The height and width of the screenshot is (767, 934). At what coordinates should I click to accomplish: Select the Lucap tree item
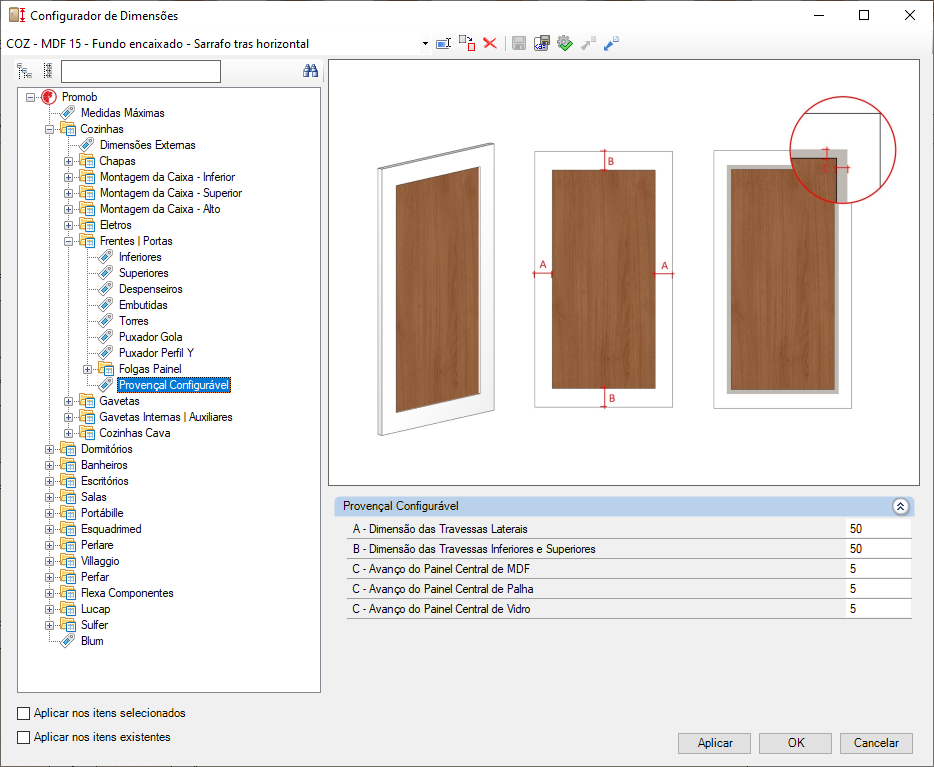click(96, 609)
